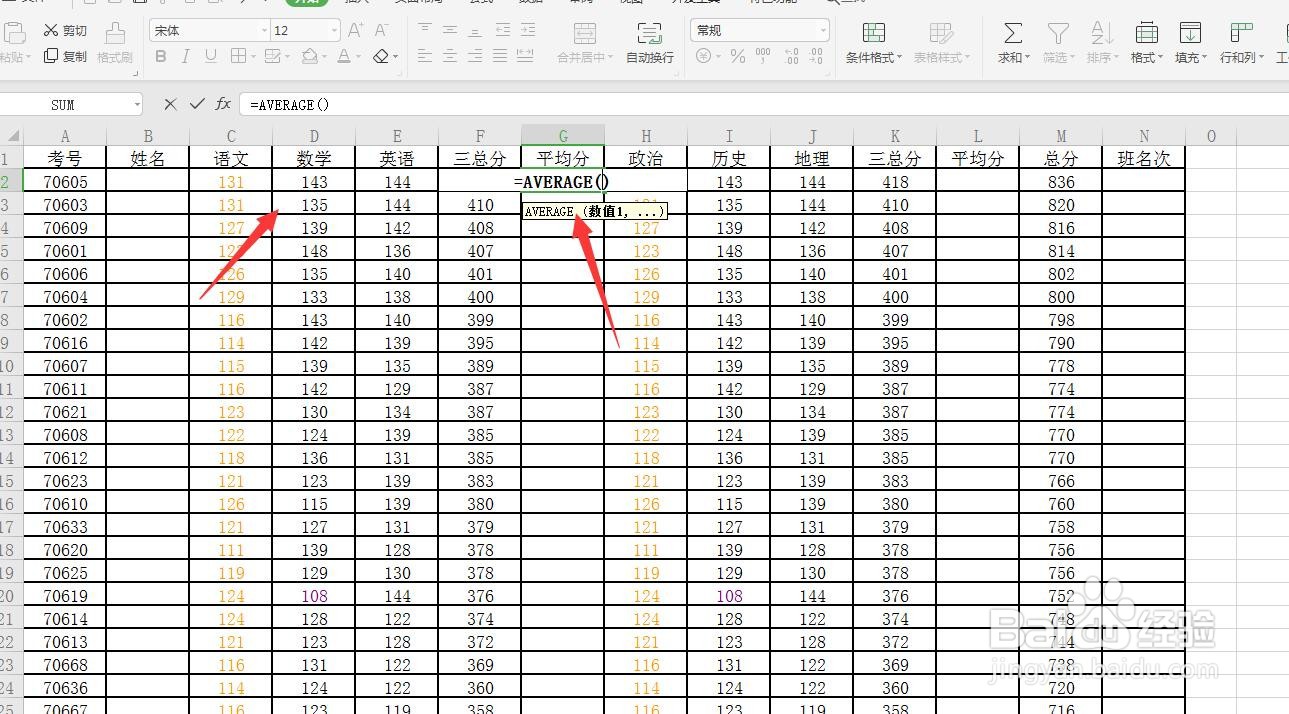This screenshot has width=1289, height=714.
Task: Cancel the formula with the X button
Action: pos(170,104)
